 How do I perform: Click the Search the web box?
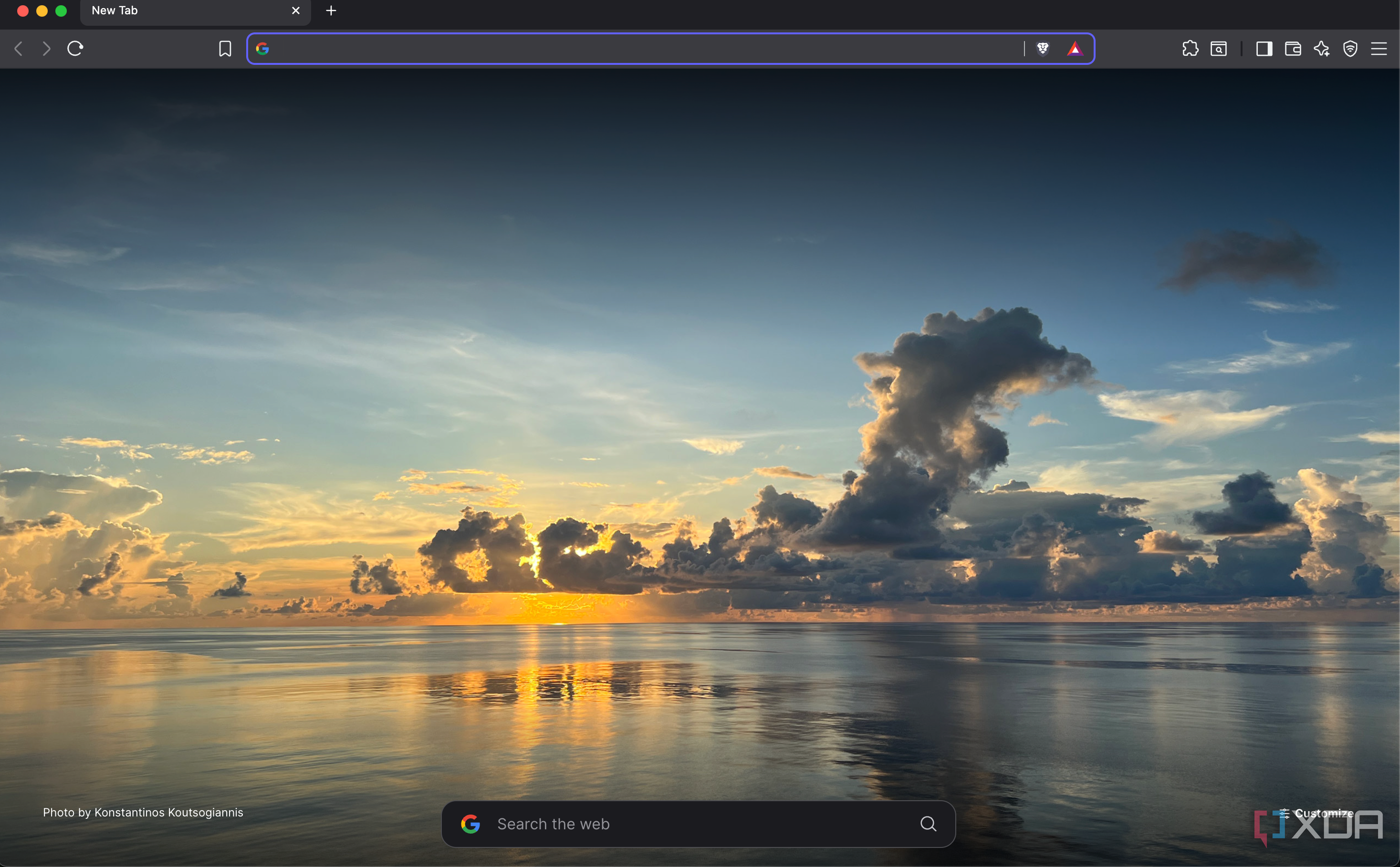[698, 824]
